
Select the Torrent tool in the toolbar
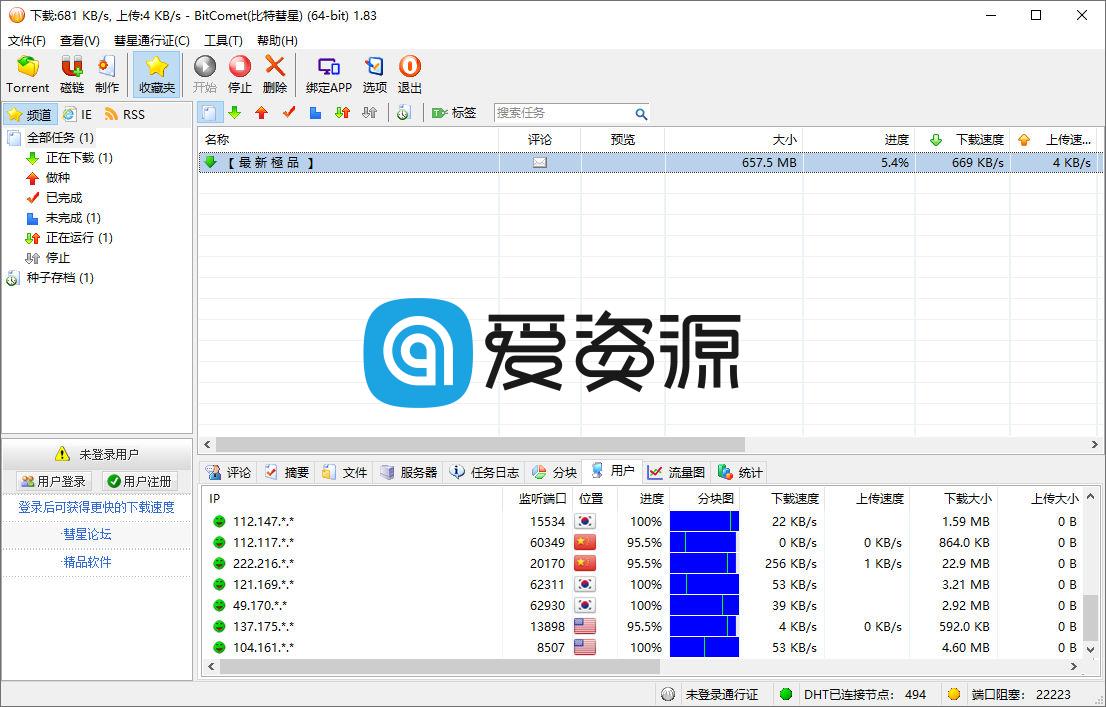click(x=27, y=73)
